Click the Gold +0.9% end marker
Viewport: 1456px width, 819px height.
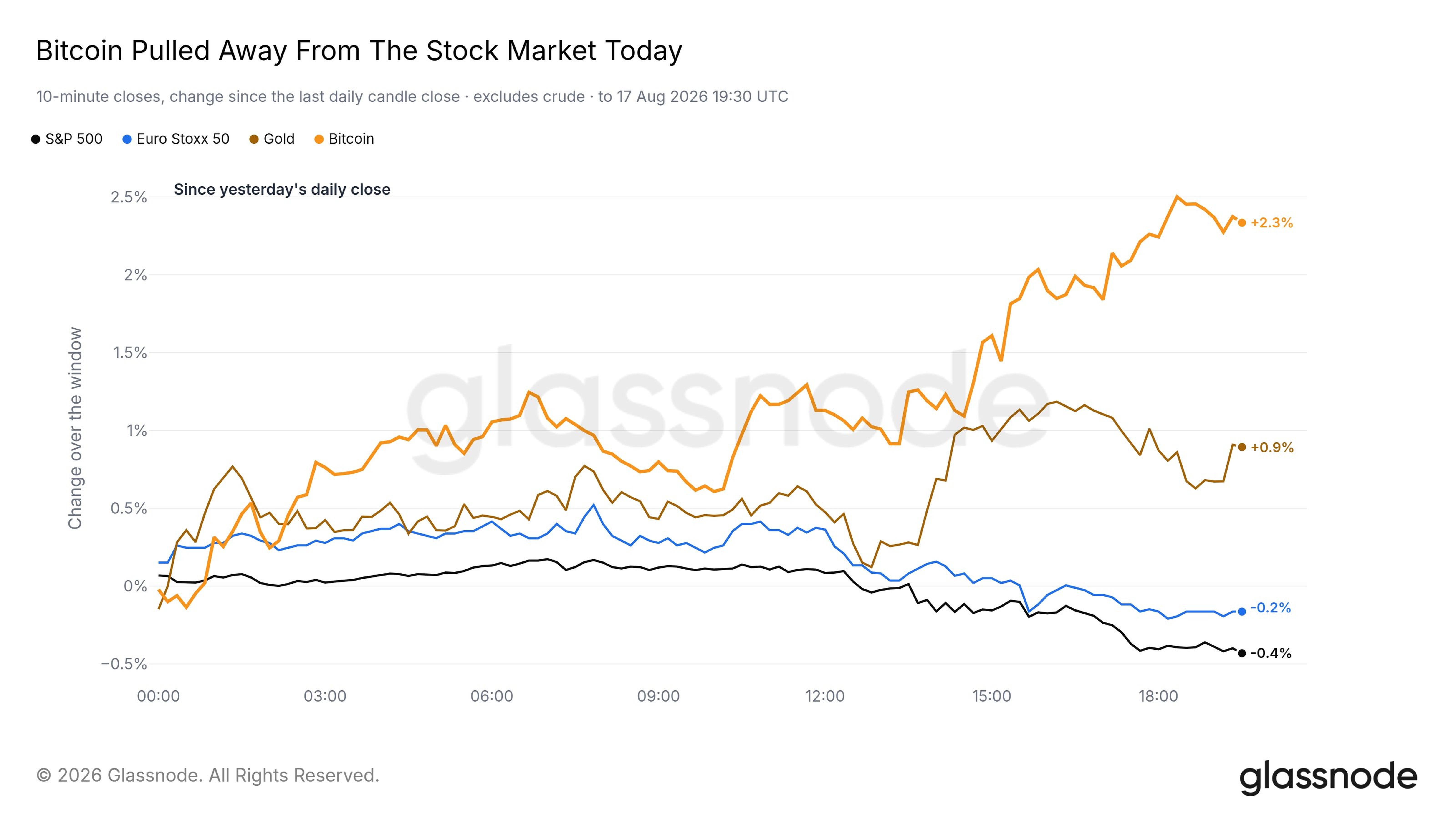click(x=1242, y=447)
